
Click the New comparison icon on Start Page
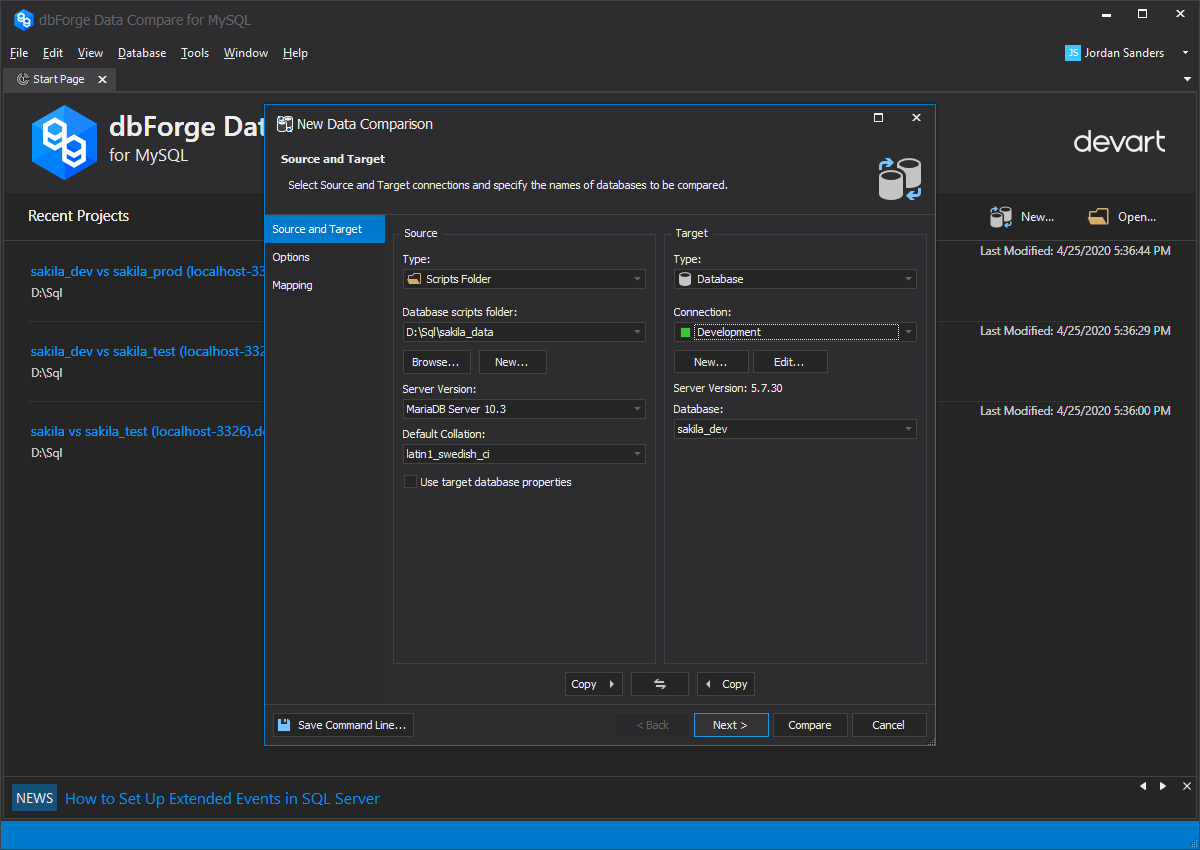tap(1000, 217)
